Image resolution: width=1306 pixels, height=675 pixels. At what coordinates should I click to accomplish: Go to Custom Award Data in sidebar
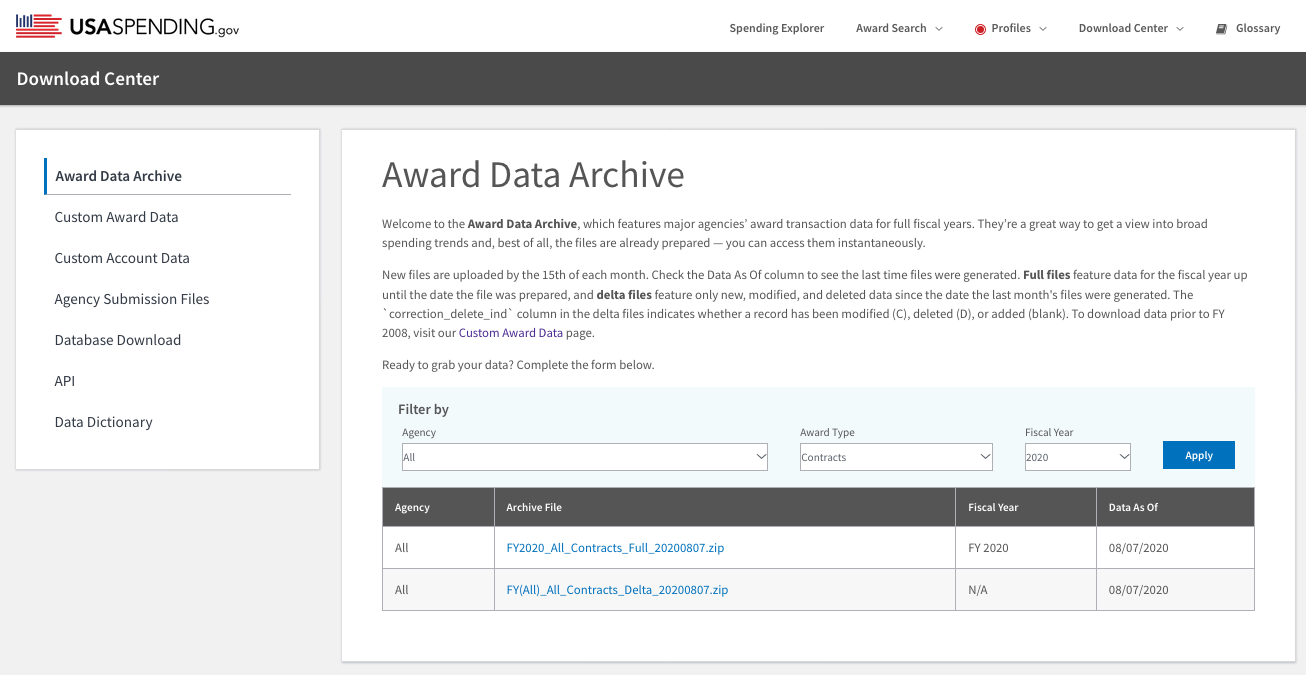coord(116,217)
